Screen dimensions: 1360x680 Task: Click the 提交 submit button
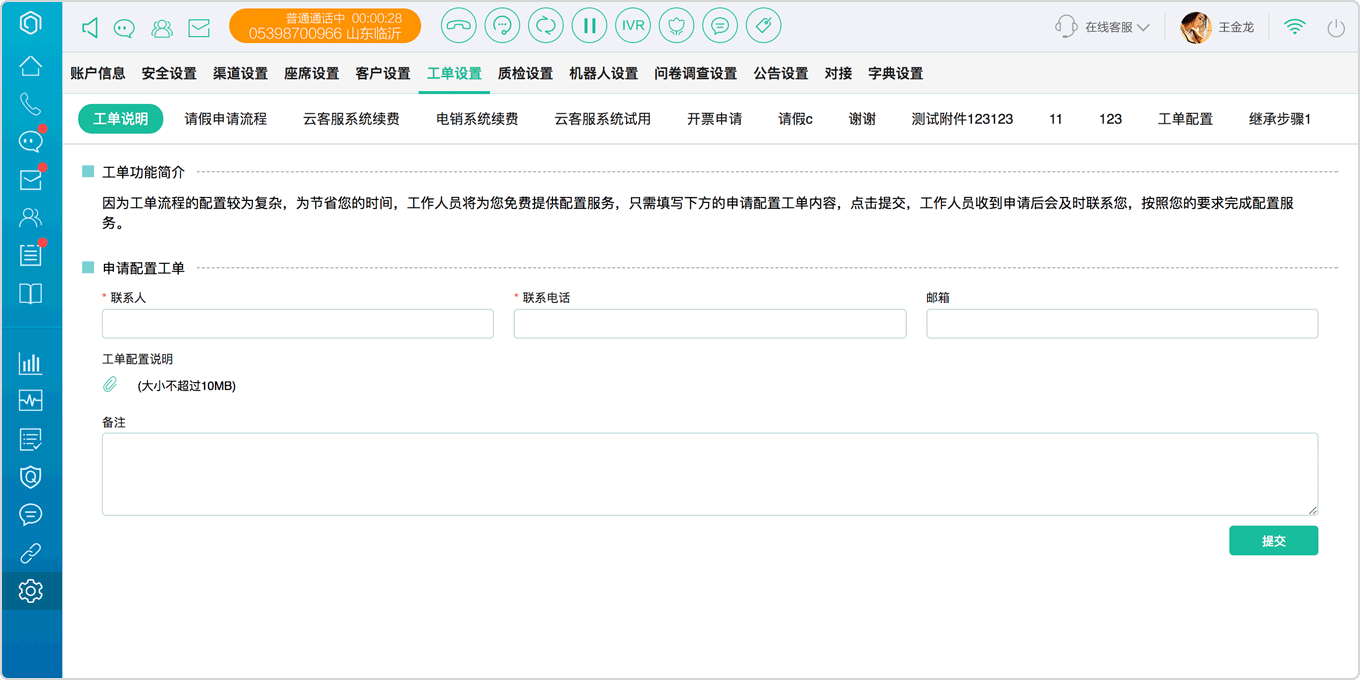point(1273,541)
